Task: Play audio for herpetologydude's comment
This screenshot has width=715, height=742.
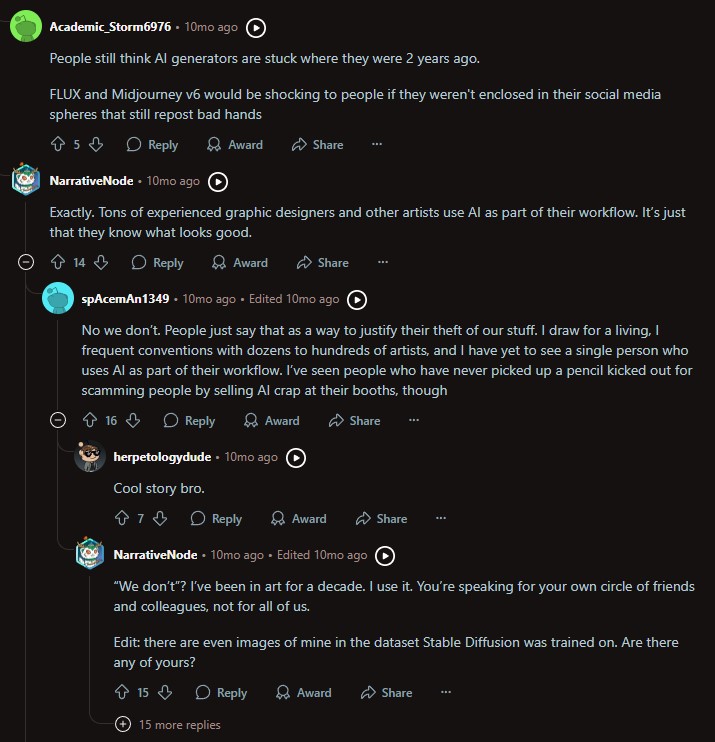Action: [296, 457]
